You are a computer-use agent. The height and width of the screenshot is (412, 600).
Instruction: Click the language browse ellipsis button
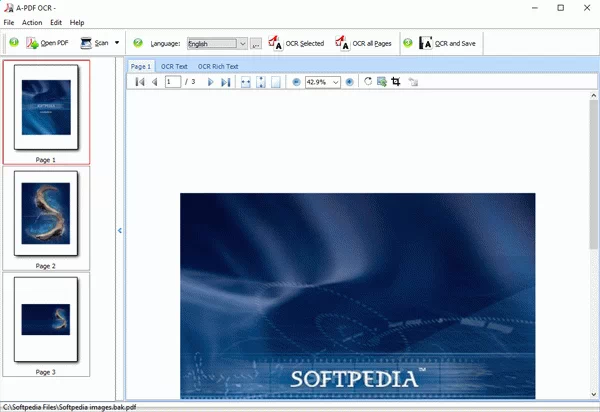point(256,44)
